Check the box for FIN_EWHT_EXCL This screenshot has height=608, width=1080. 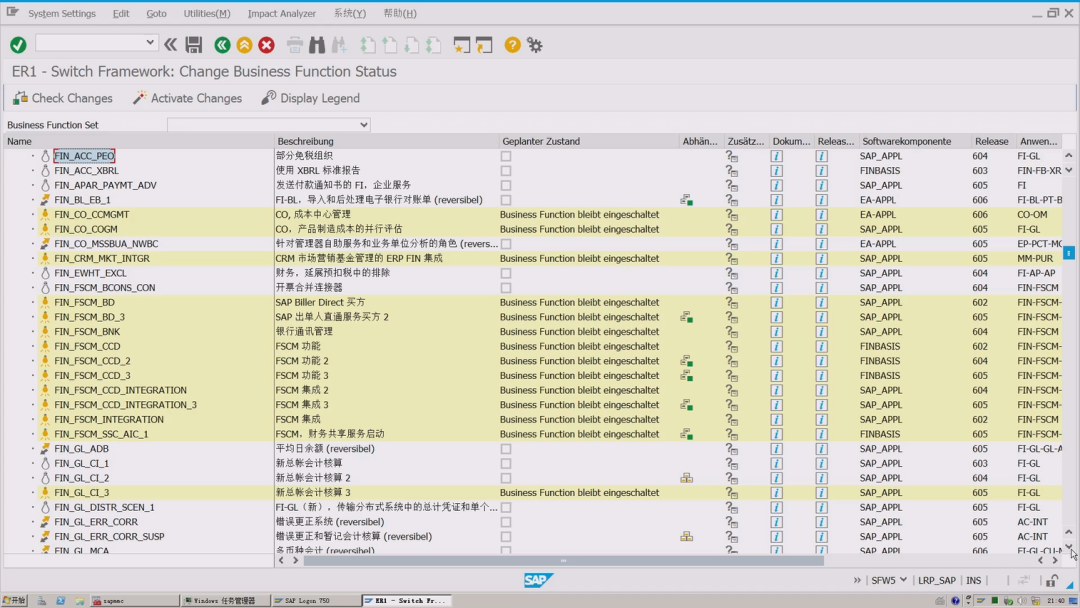click(x=506, y=273)
